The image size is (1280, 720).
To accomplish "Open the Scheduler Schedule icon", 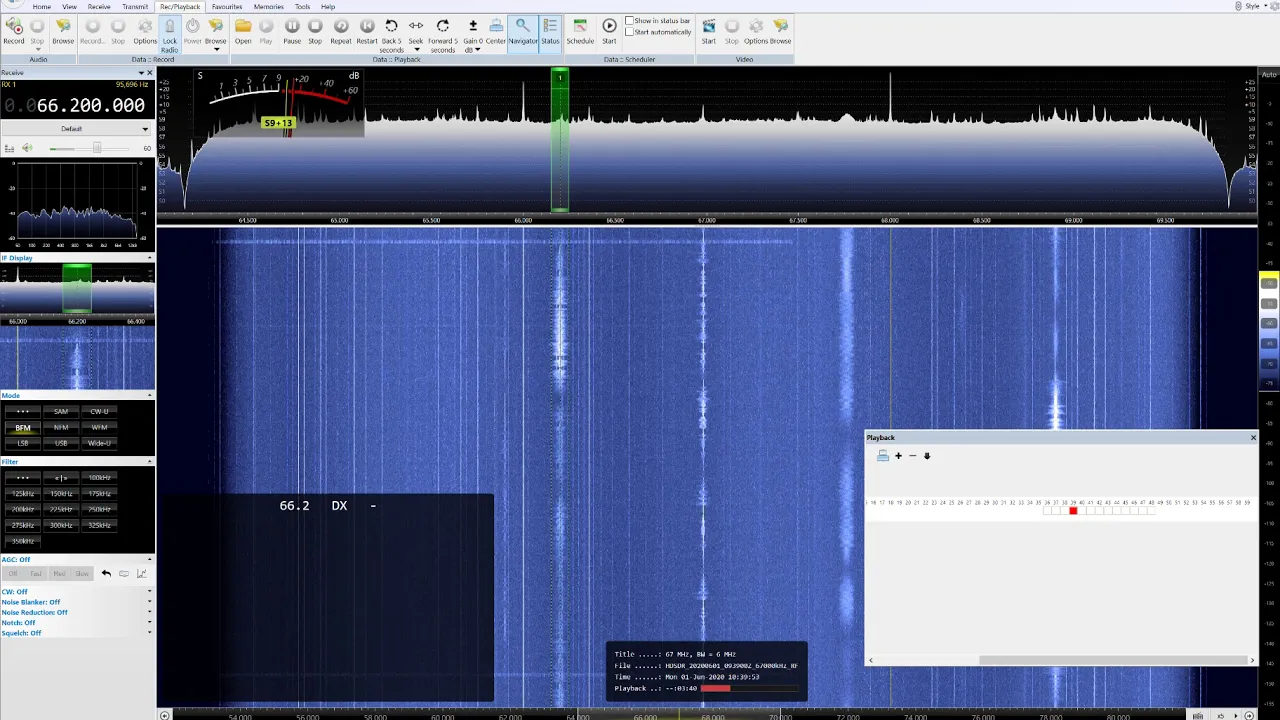I will point(580,30).
